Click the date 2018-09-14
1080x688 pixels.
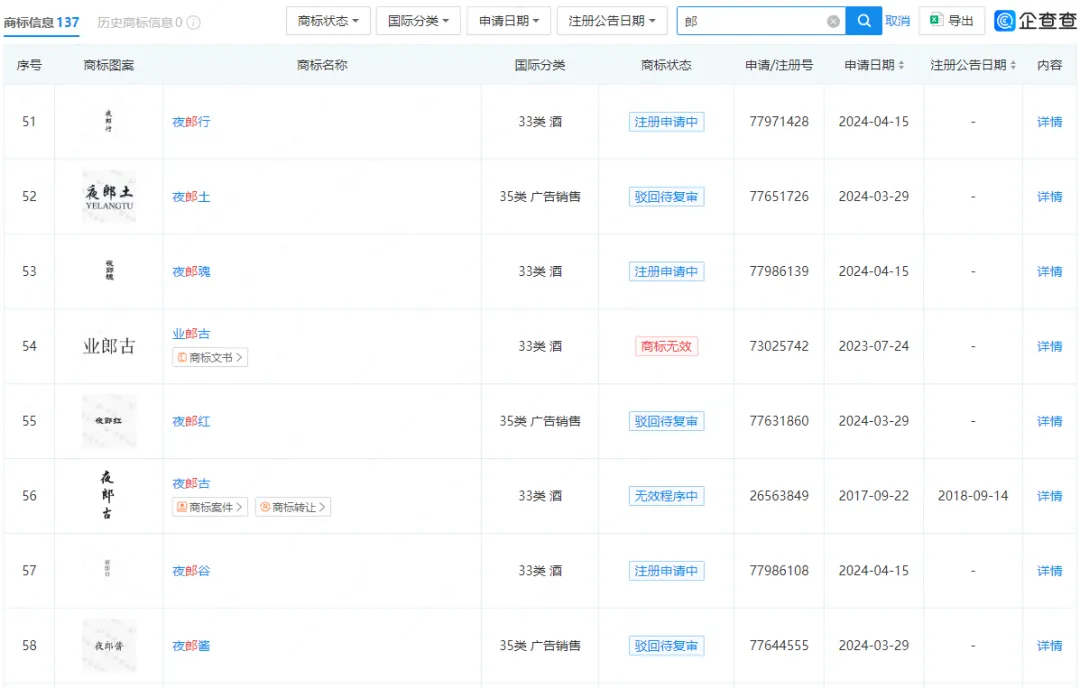pos(973,496)
